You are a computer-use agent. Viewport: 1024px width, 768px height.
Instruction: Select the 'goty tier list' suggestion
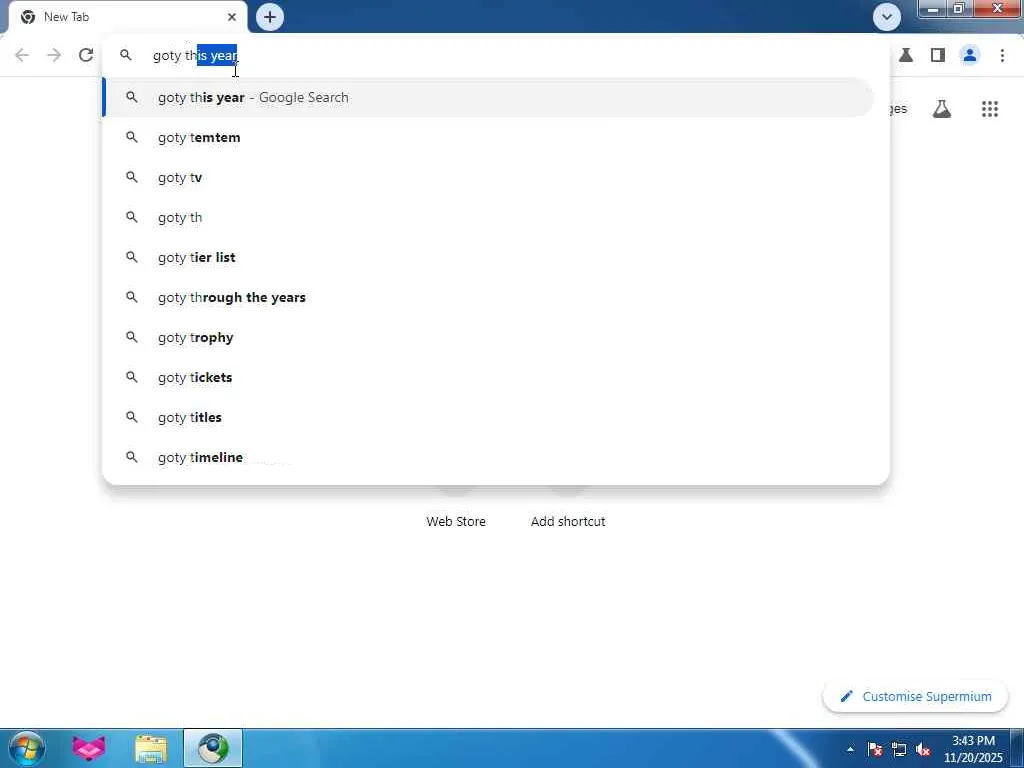tap(488, 257)
